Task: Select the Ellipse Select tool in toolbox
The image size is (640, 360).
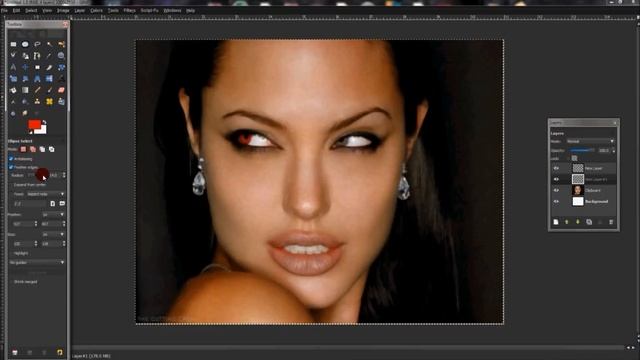Action: coord(25,44)
